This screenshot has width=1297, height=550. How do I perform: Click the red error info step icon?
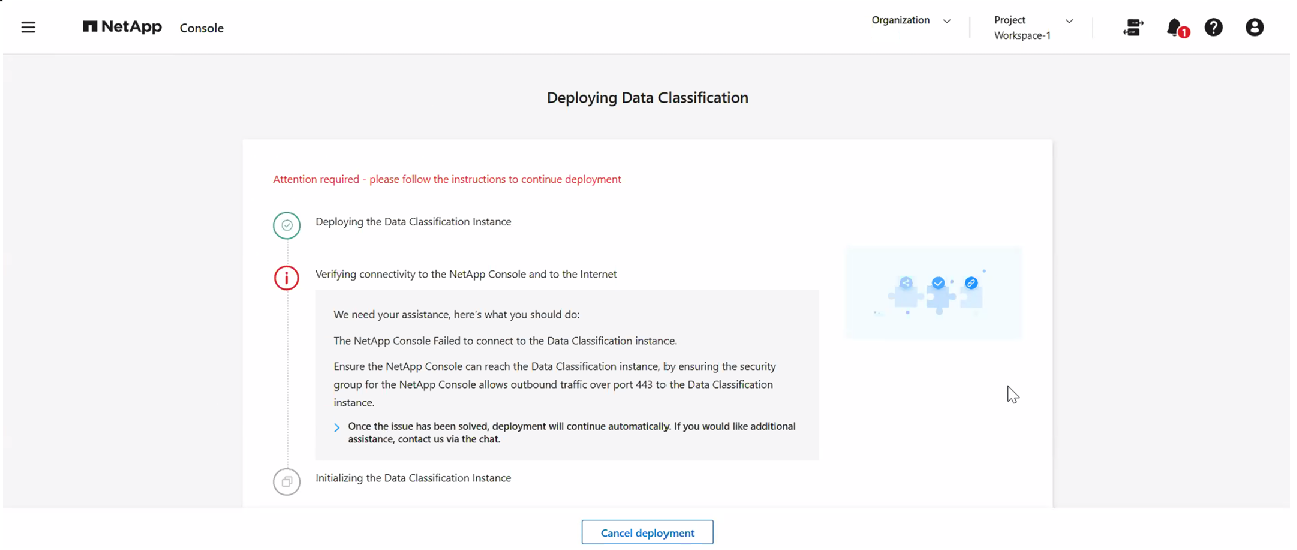287,277
